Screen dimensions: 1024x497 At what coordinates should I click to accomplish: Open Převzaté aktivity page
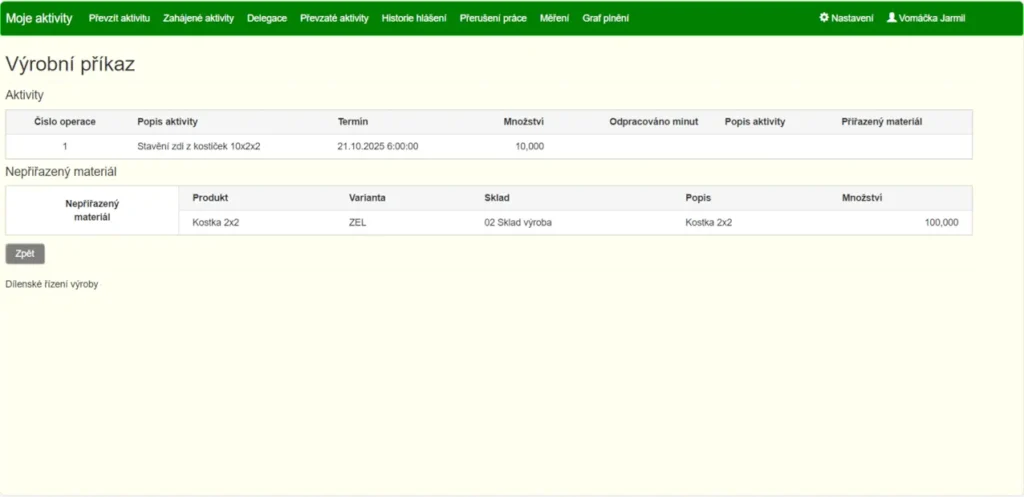click(x=334, y=18)
